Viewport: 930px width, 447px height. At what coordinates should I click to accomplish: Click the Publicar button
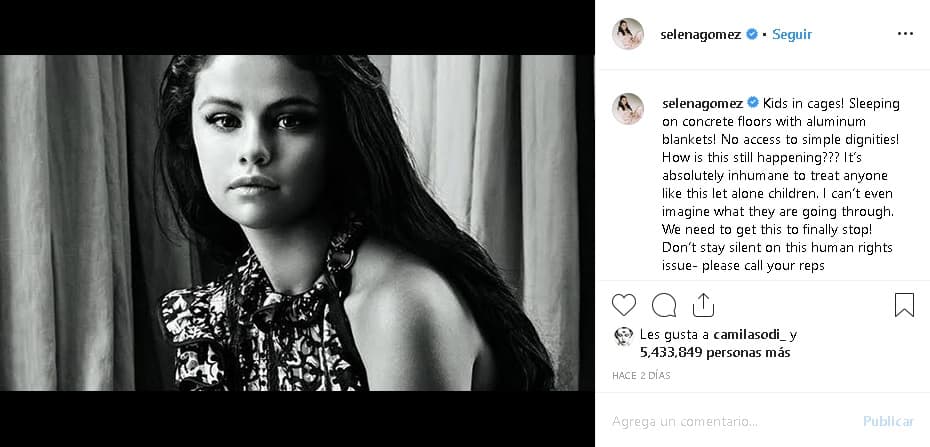888,422
